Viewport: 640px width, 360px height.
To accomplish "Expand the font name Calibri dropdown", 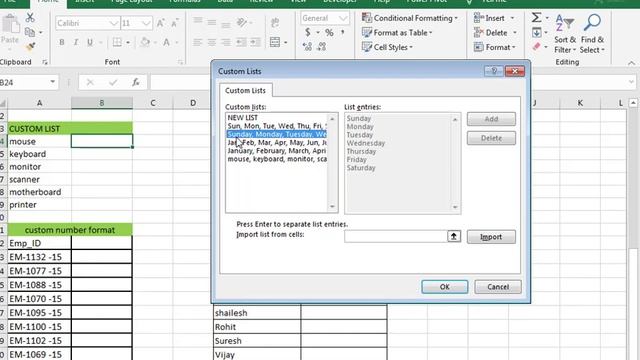I will click(114, 23).
